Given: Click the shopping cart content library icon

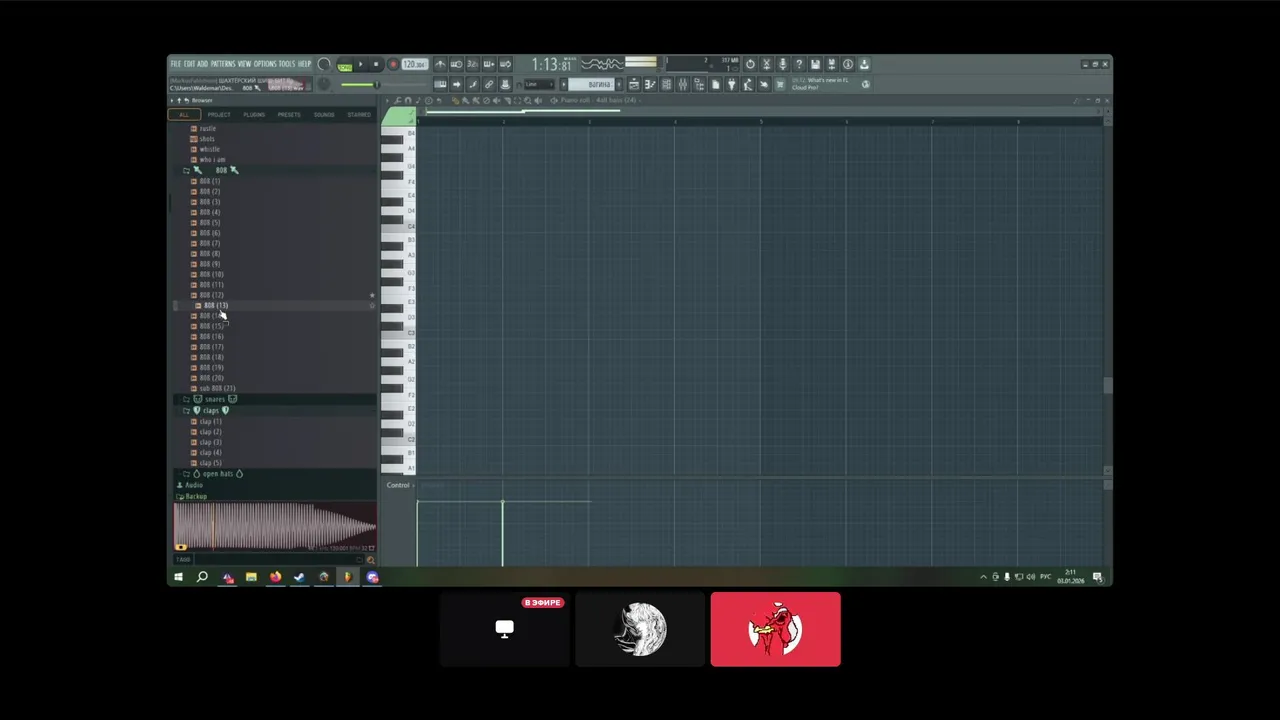Looking at the screenshot, I should click(780, 84).
